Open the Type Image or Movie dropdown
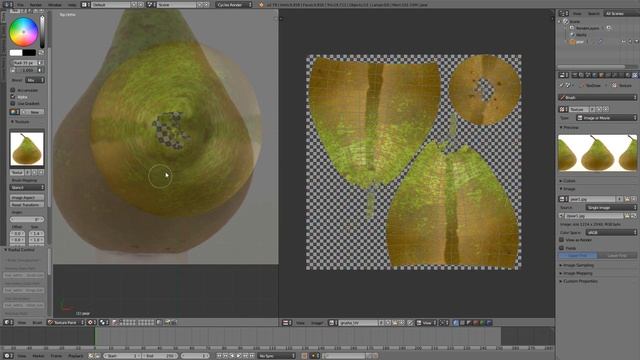This screenshot has height=360, width=640. point(606,118)
